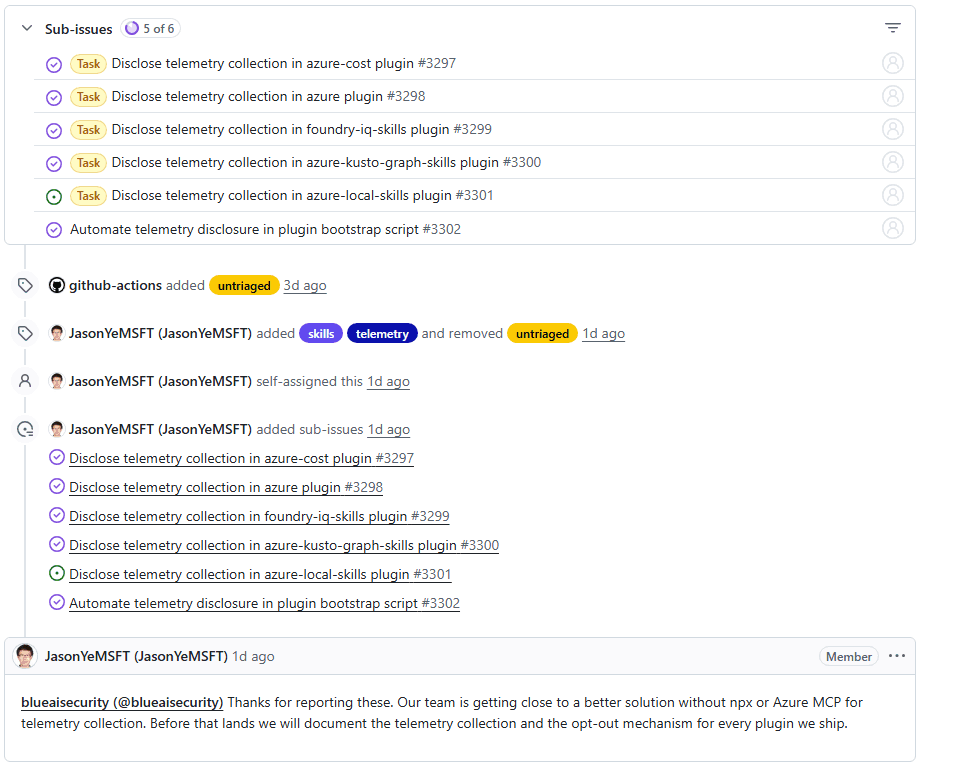Click JasonYeMSFT avatar in label change event
Image resolution: width=960 pixels, height=765 pixels.
tap(57, 334)
